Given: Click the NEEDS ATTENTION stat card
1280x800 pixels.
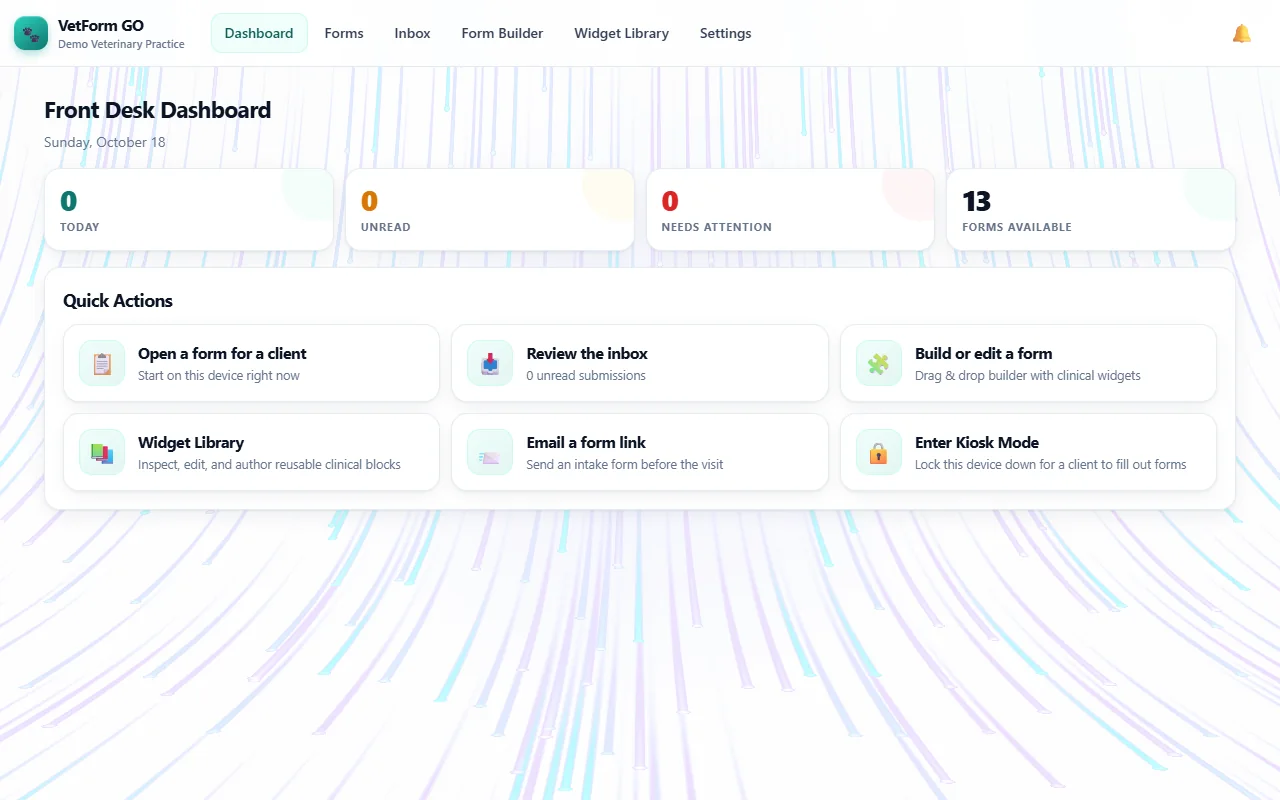Looking at the screenshot, I should (790, 209).
